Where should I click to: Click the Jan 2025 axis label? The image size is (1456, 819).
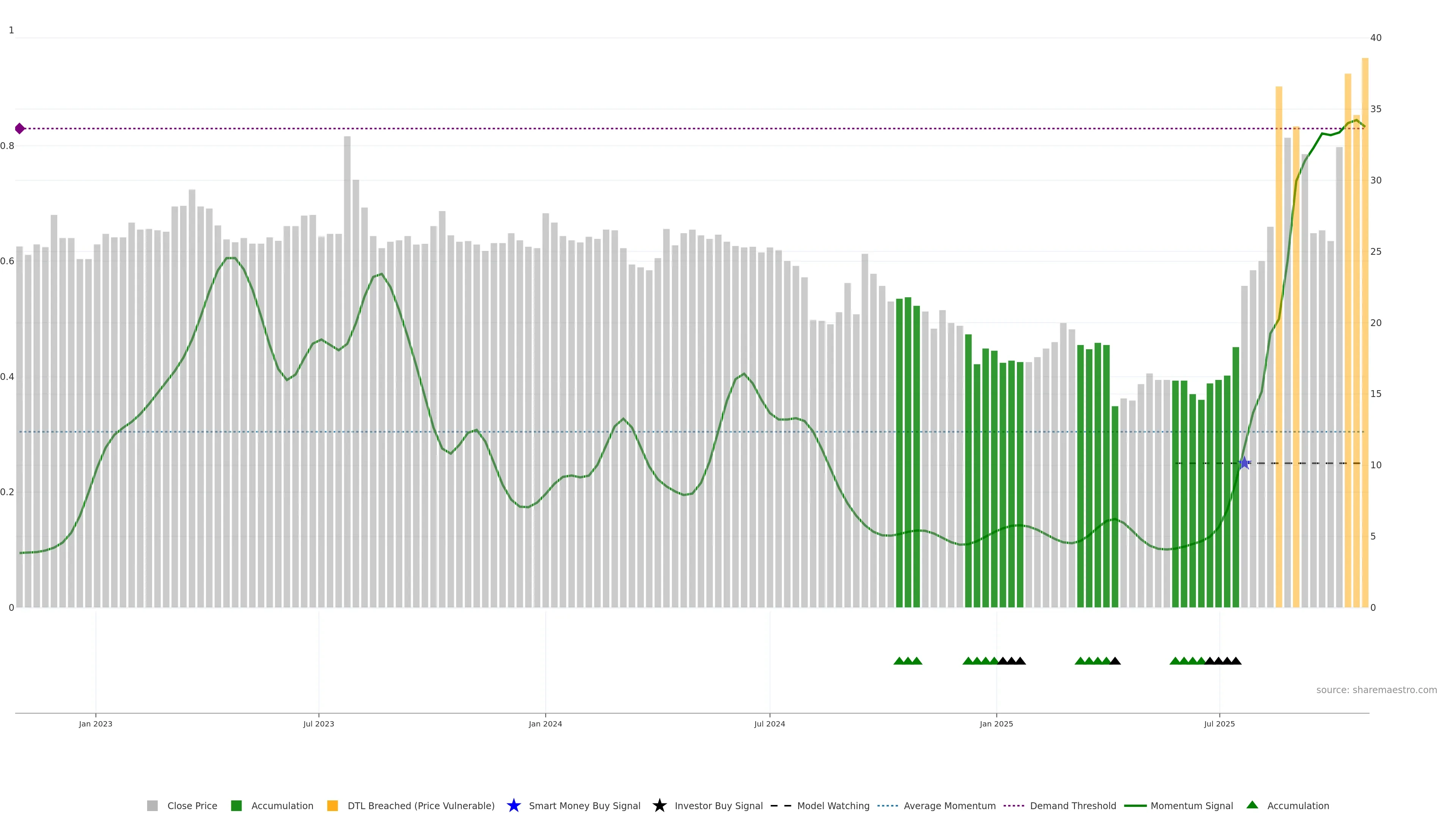point(996,723)
